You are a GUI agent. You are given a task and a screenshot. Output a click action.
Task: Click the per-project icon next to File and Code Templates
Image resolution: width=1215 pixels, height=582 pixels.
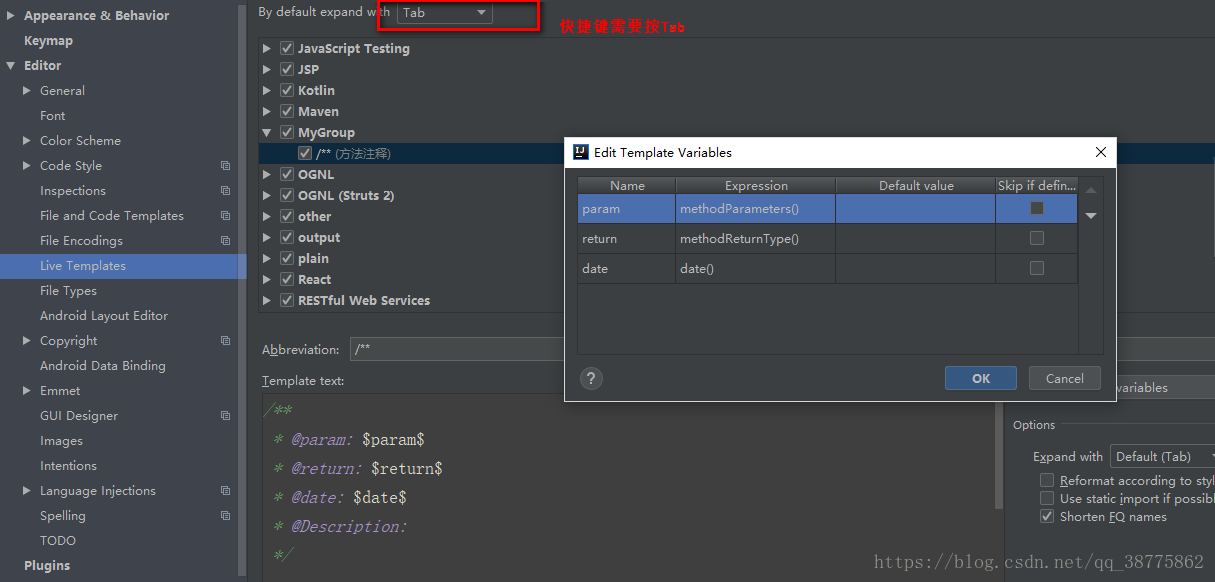tap(225, 216)
